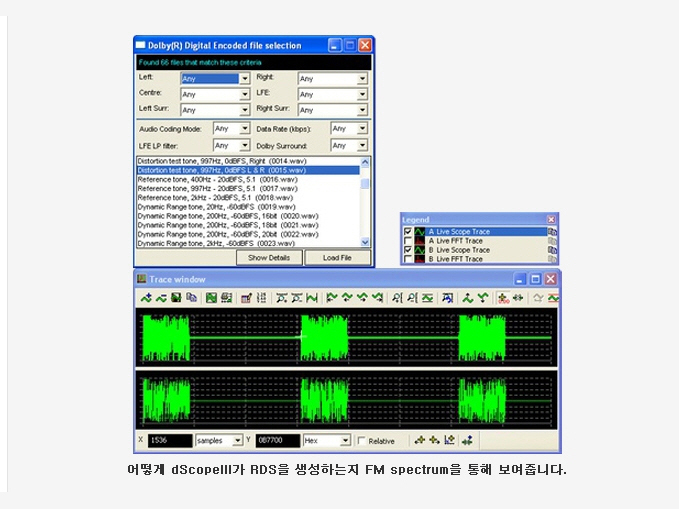Click the dotted gridlines icon in Trace toolbar
Screen dimensions: 679x509
tap(262, 298)
